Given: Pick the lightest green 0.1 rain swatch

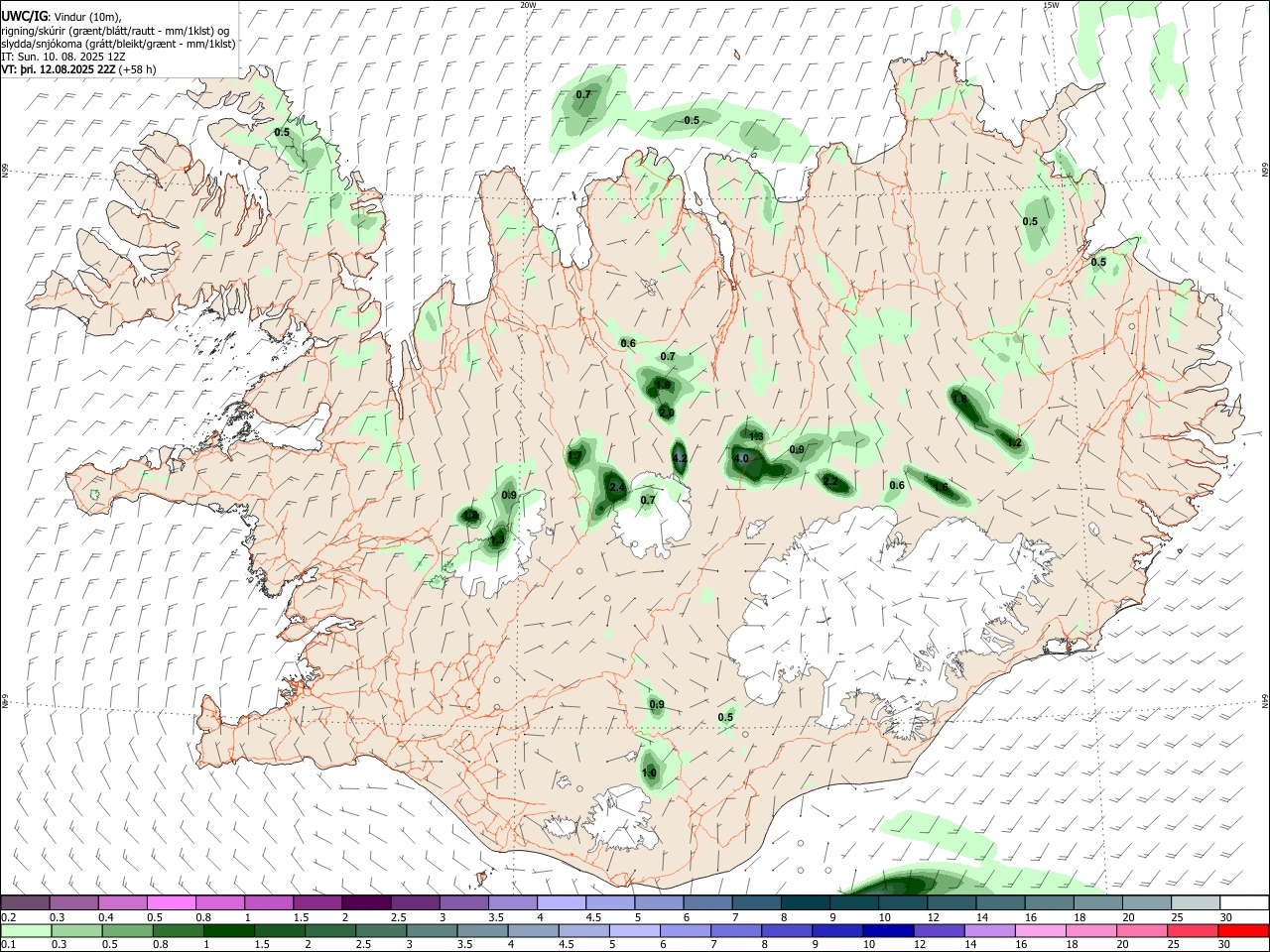Looking at the screenshot, I should 25,930.
